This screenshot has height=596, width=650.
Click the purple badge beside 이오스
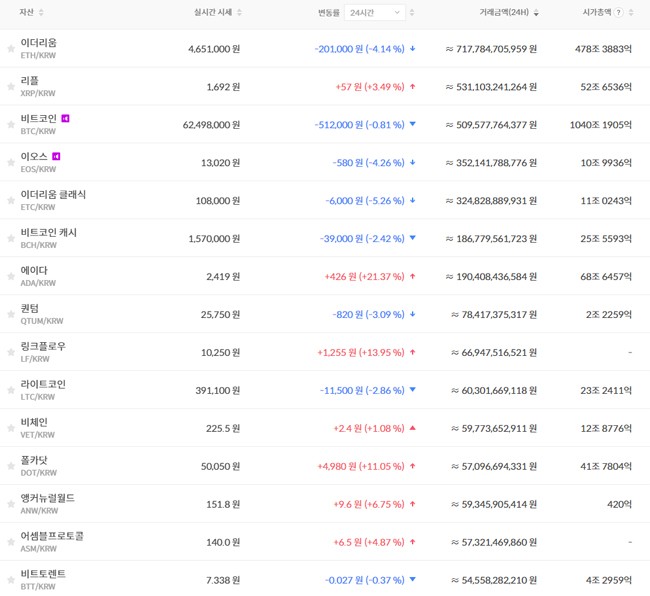(x=56, y=156)
